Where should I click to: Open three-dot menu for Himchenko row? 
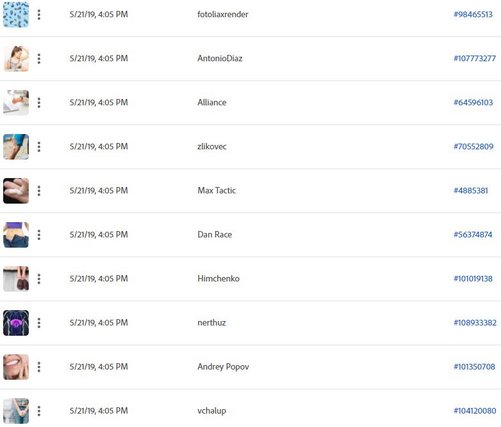[39, 279]
